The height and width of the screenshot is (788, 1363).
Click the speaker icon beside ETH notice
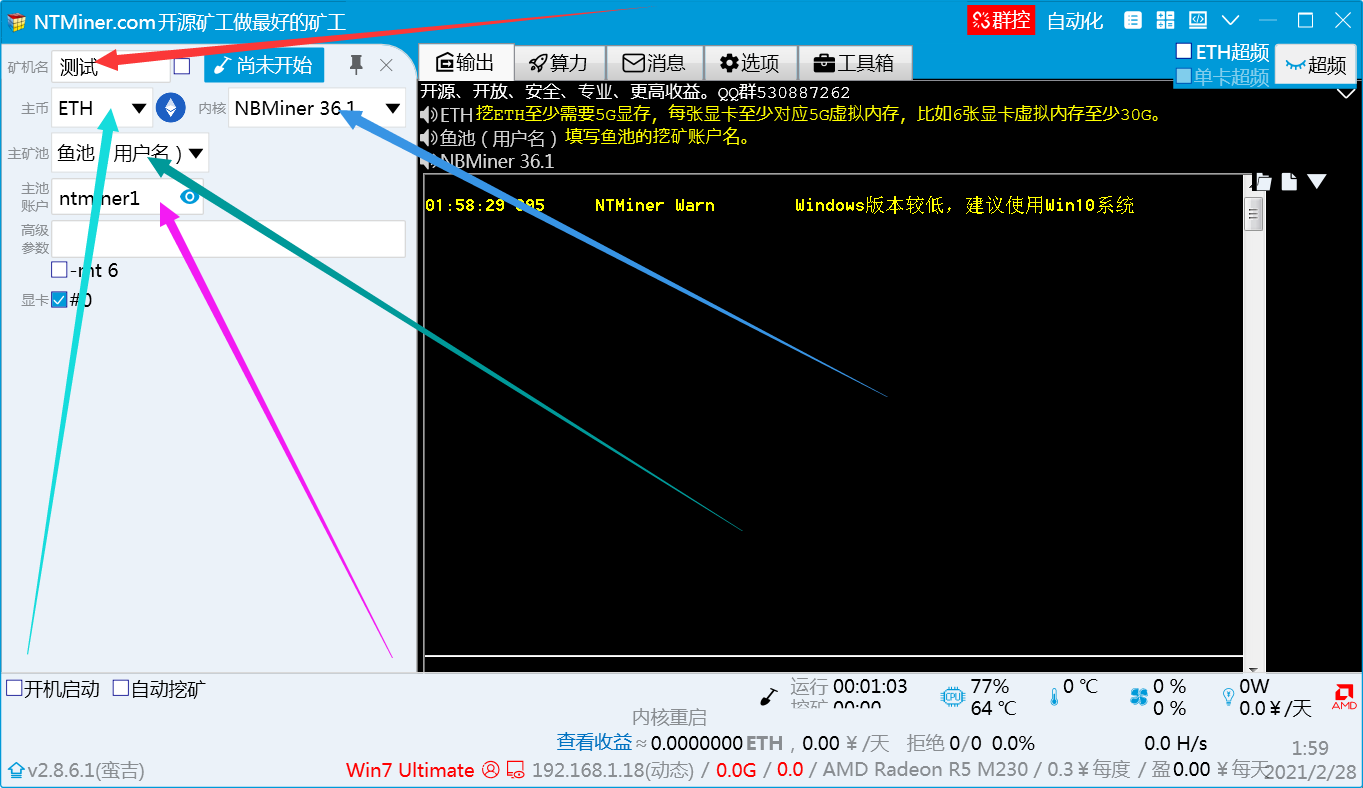point(429,114)
